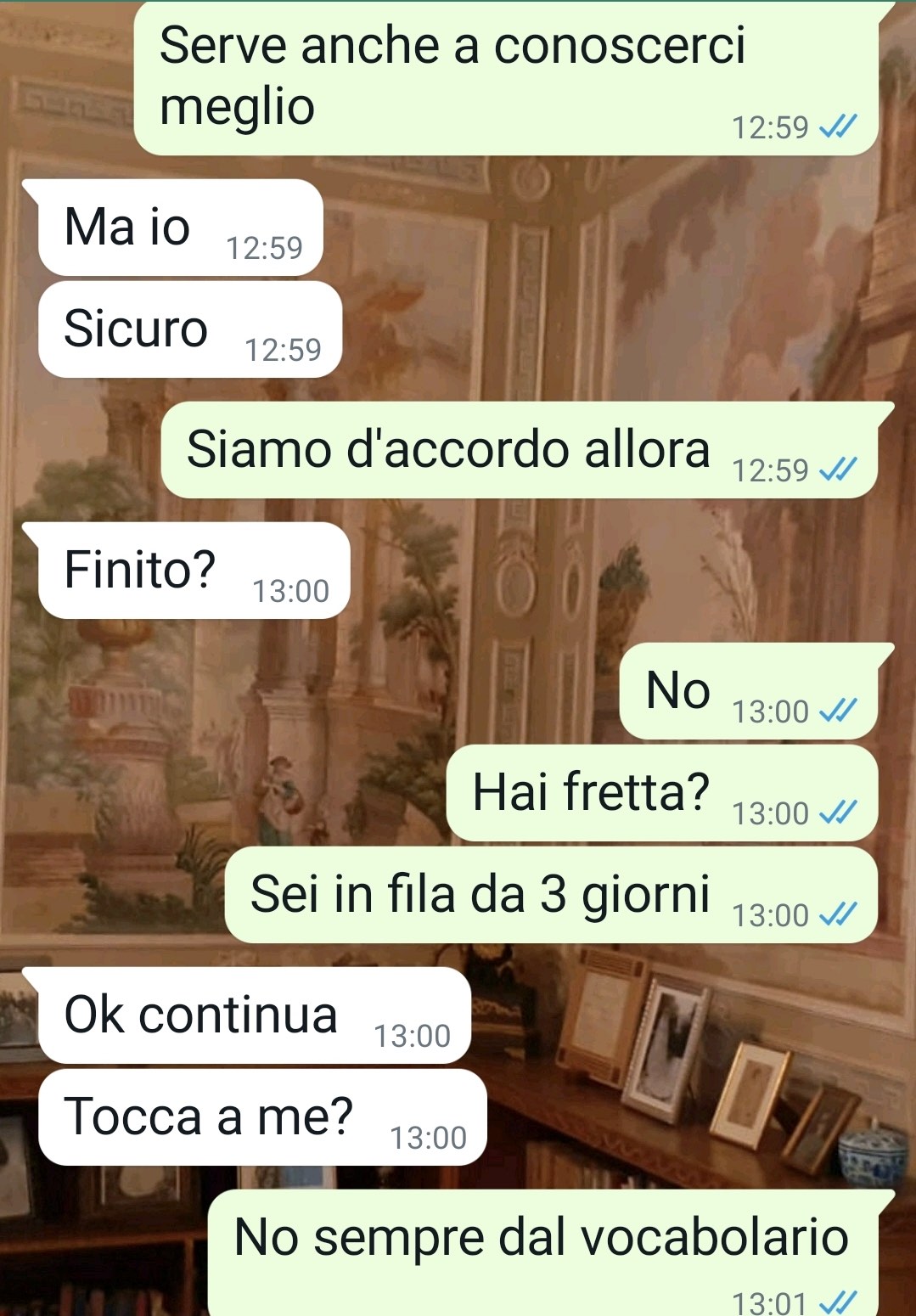Select the sent "No" message

pos(749,690)
